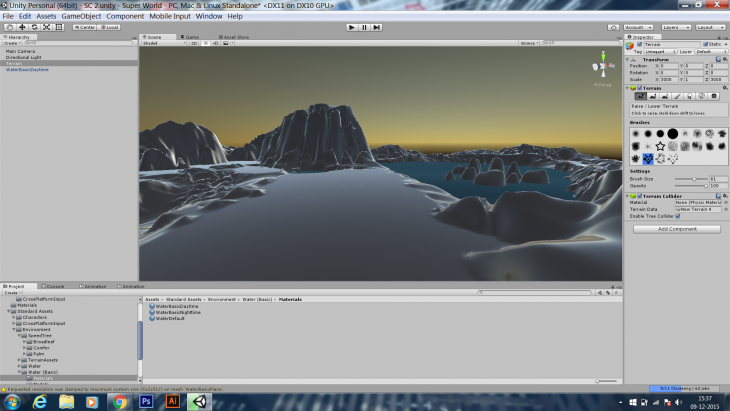Select the Raise/Lower Terrain tool
730x411 pixels.
(x=640, y=96)
